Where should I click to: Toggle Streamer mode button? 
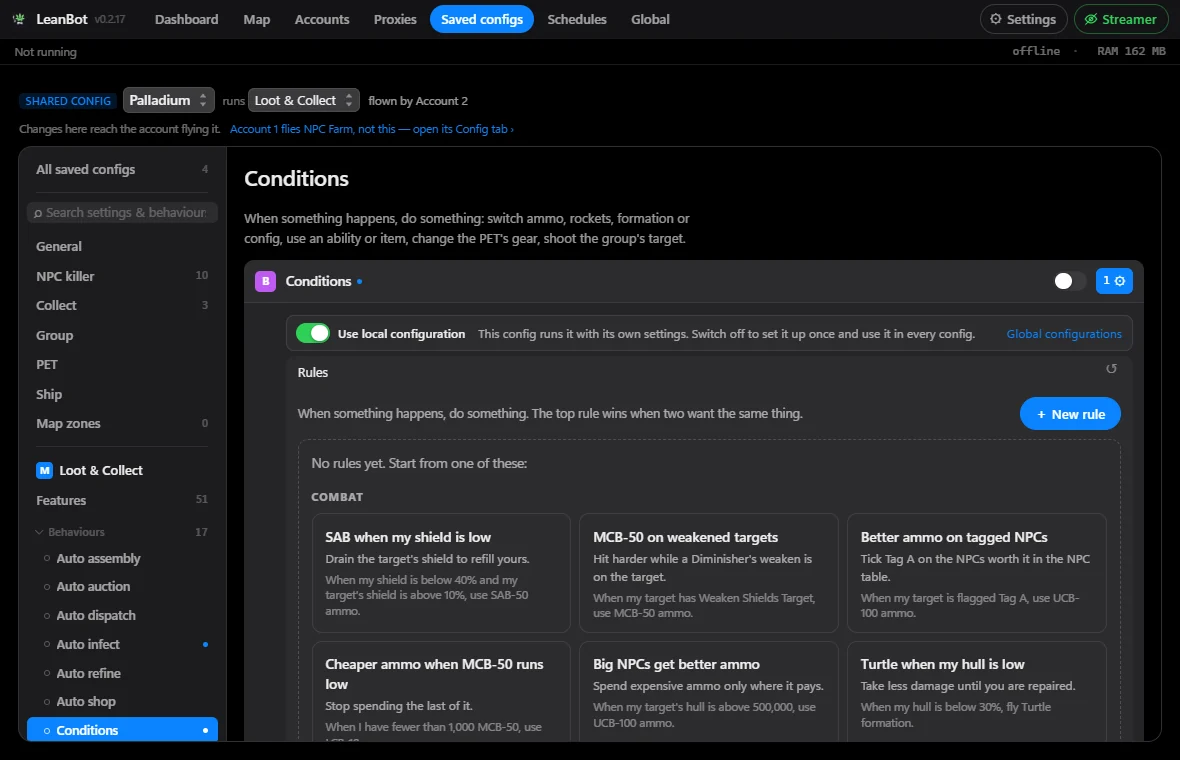[1121, 20]
